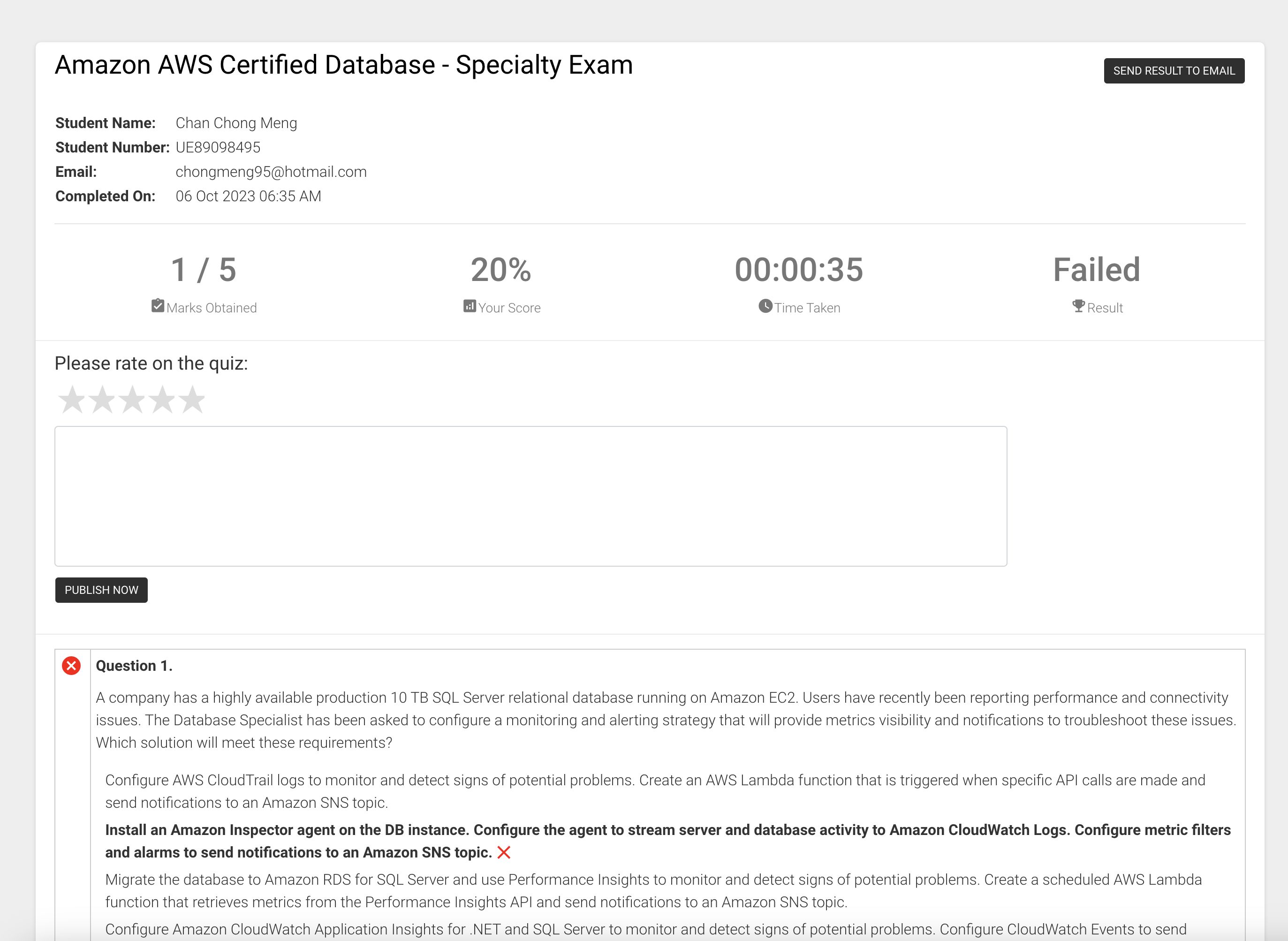Viewport: 1288px width, 941px height.
Task: Click the red X after the selected answer
Action: (x=504, y=853)
